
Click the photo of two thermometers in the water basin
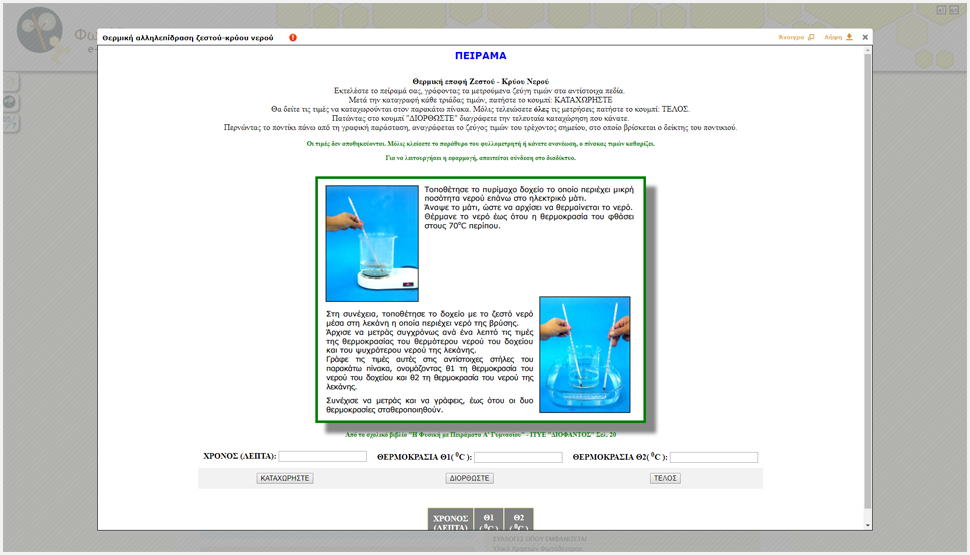pyautogui.click(x=585, y=355)
